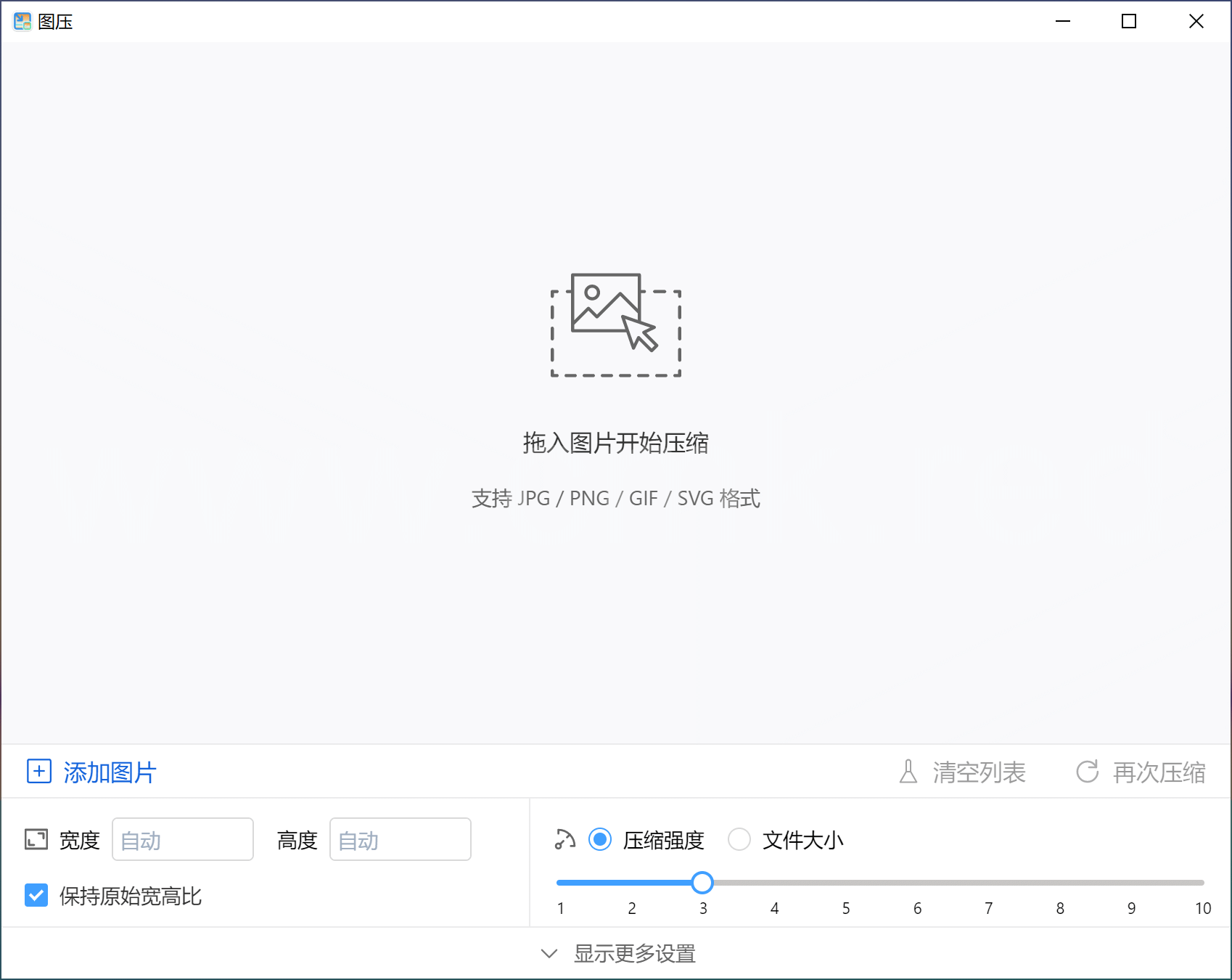
Task: Uncheck the 保持原始宽高比 checkbox
Action: (x=36, y=896)
